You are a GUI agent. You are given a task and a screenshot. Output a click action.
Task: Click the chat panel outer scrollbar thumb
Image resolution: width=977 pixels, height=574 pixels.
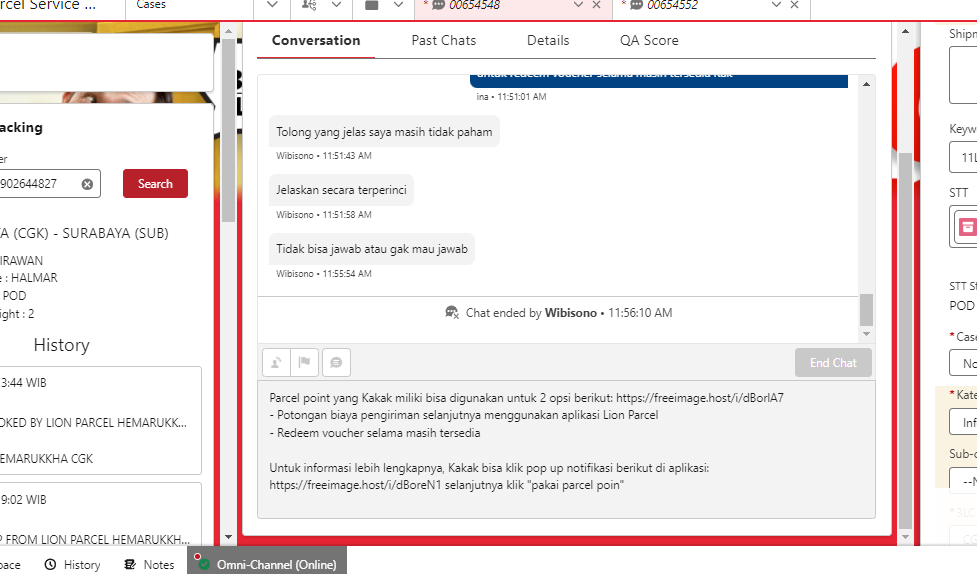(905, 340)
